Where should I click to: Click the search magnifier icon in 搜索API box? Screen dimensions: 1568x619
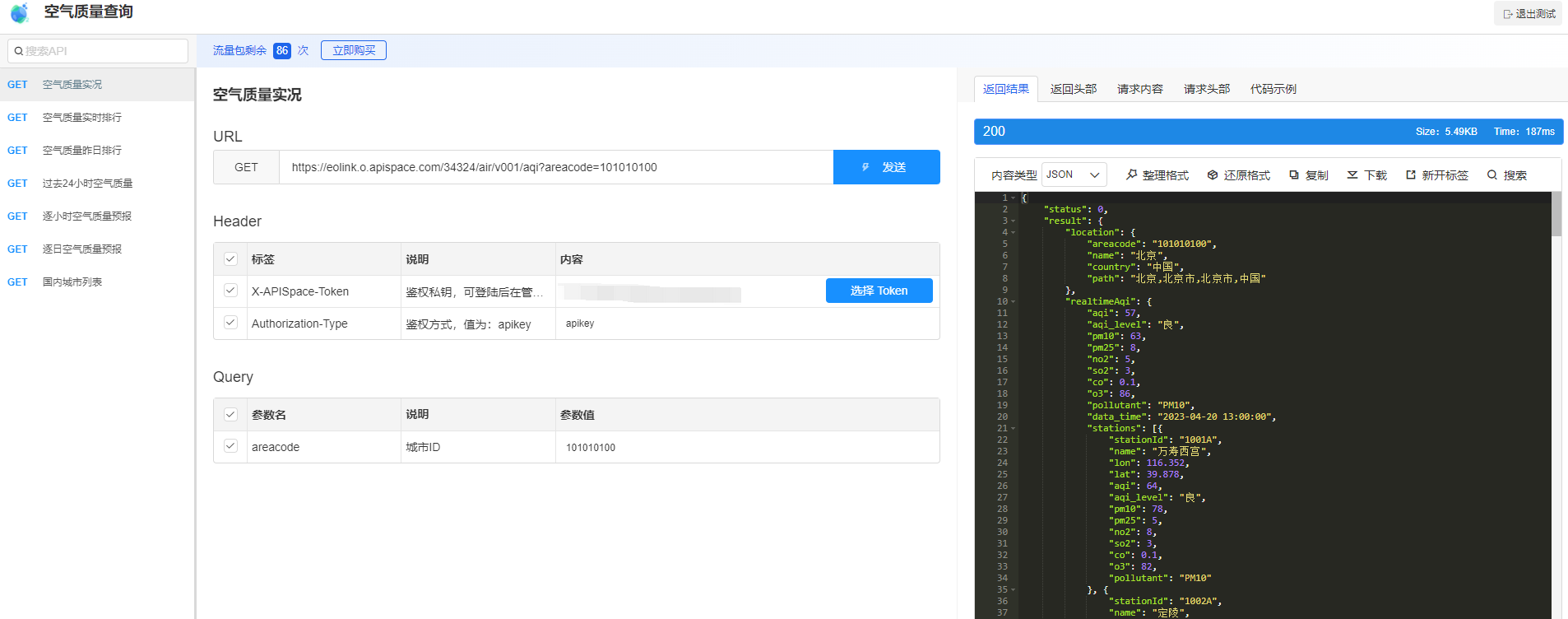[18, 51]
